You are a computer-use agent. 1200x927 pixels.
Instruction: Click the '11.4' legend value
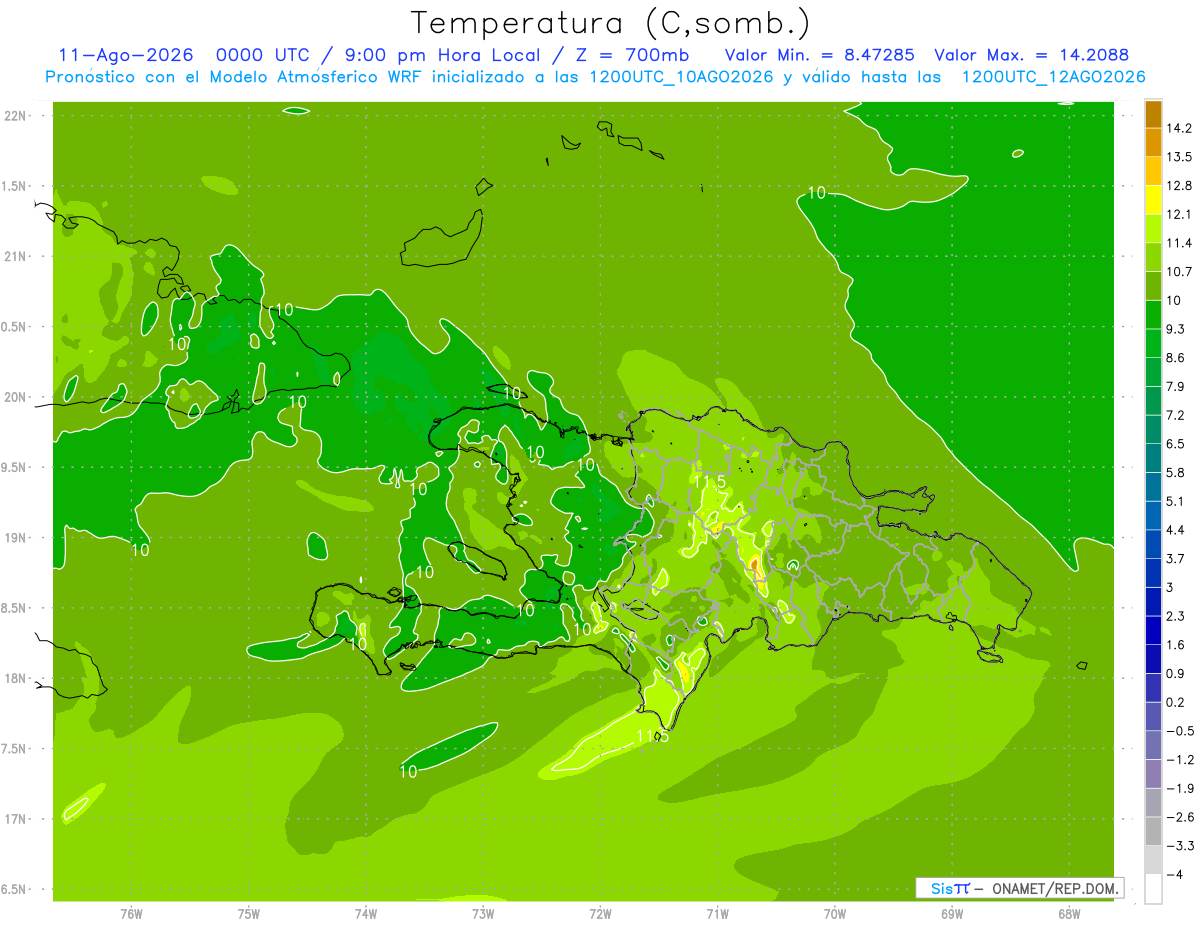point(1179,243)
